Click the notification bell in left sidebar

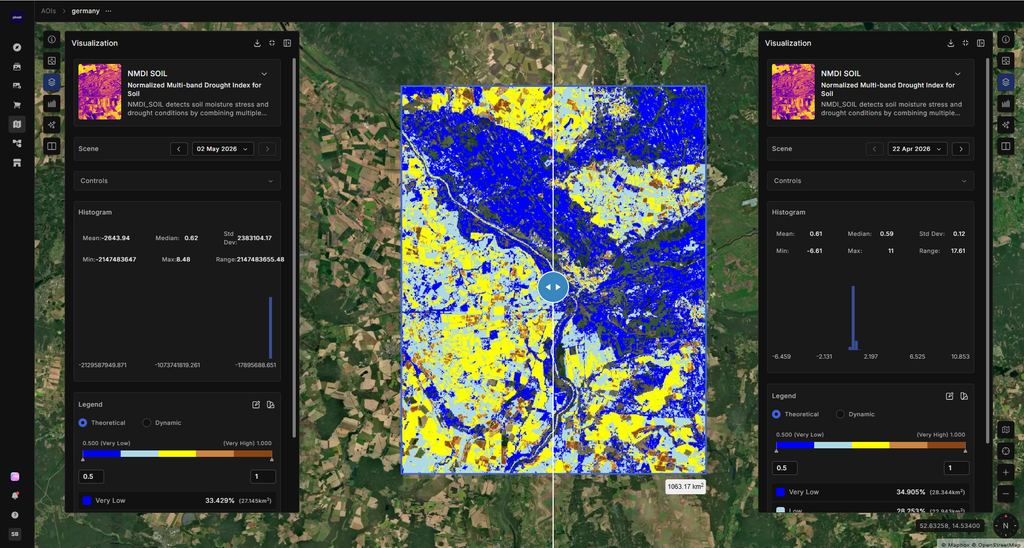coord(15,496)
